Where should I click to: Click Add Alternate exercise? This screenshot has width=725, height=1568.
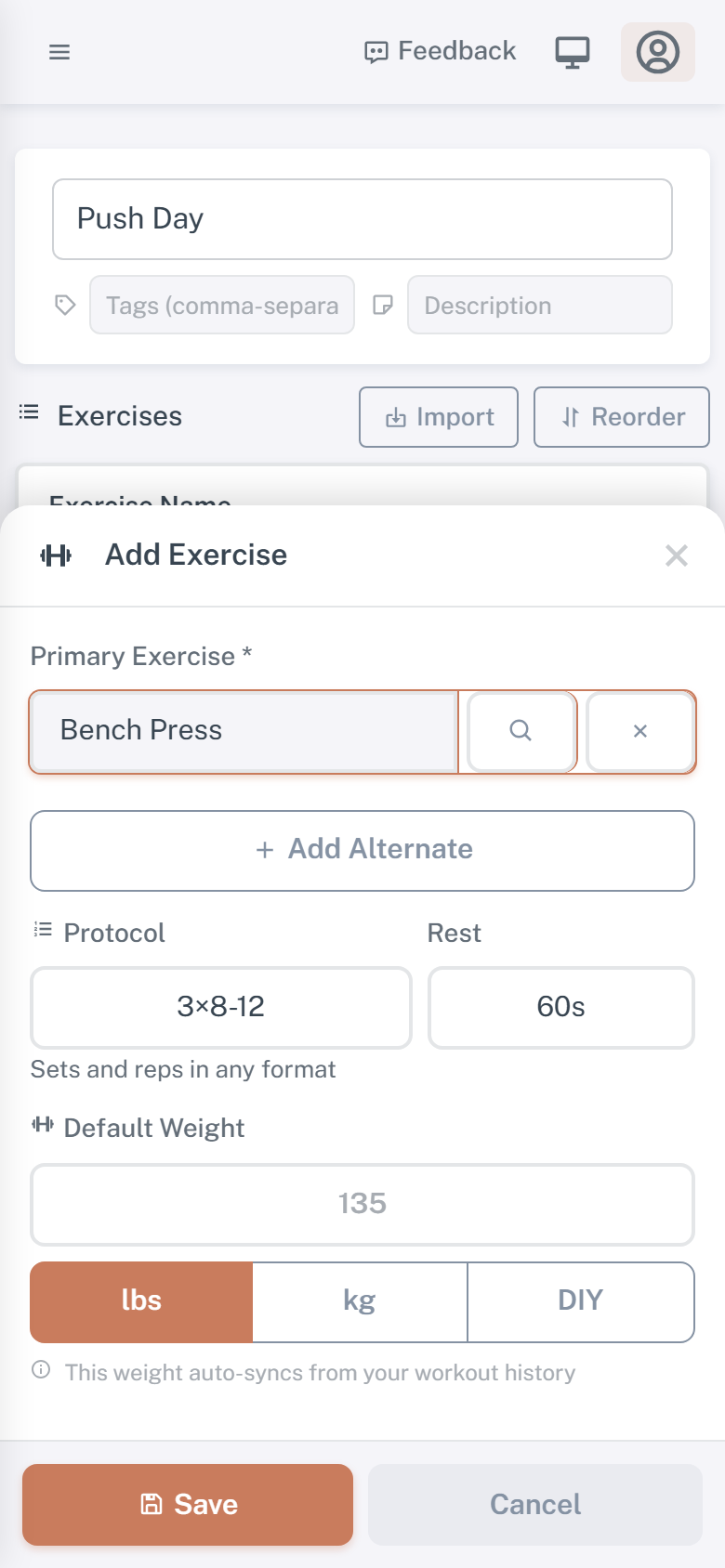pos(362,850)
